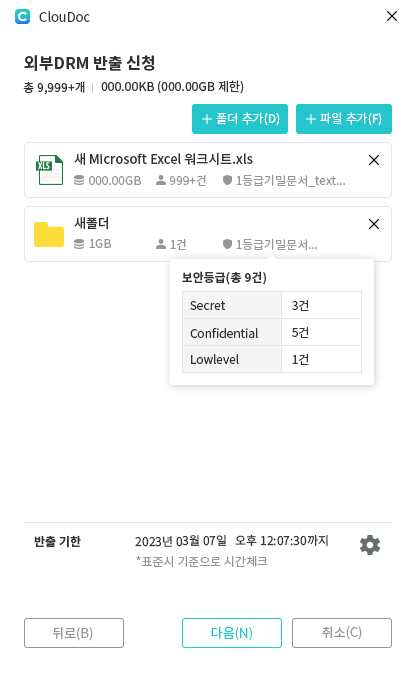Cancel with 취소(C) button
Screen dimensions: 416x673
point(342,633)
